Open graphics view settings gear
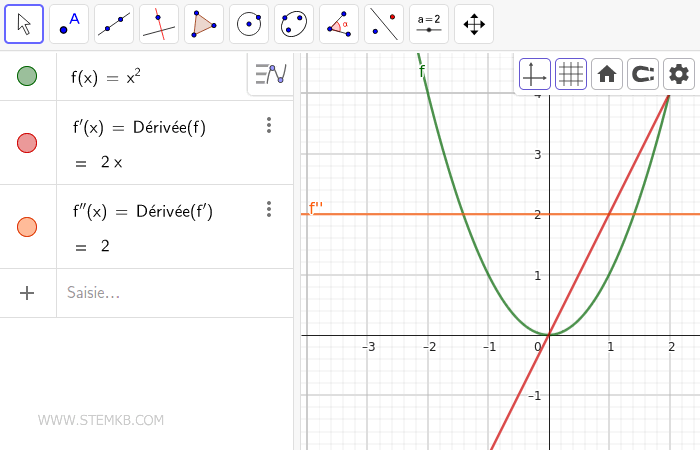Image resolution: width=700 pixels, height=450 pixels. (x=679, y=74)
